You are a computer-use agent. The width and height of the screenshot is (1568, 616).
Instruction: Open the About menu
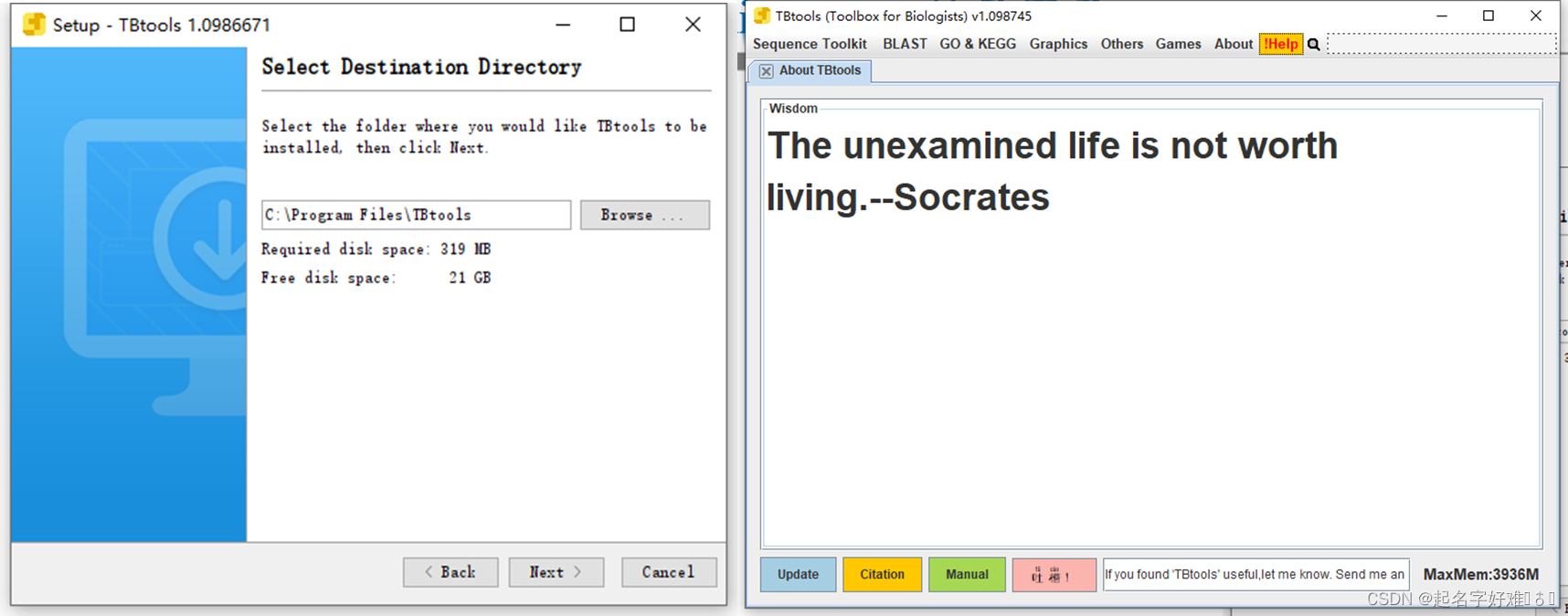pyautogui.click(x=1234, y=44)
